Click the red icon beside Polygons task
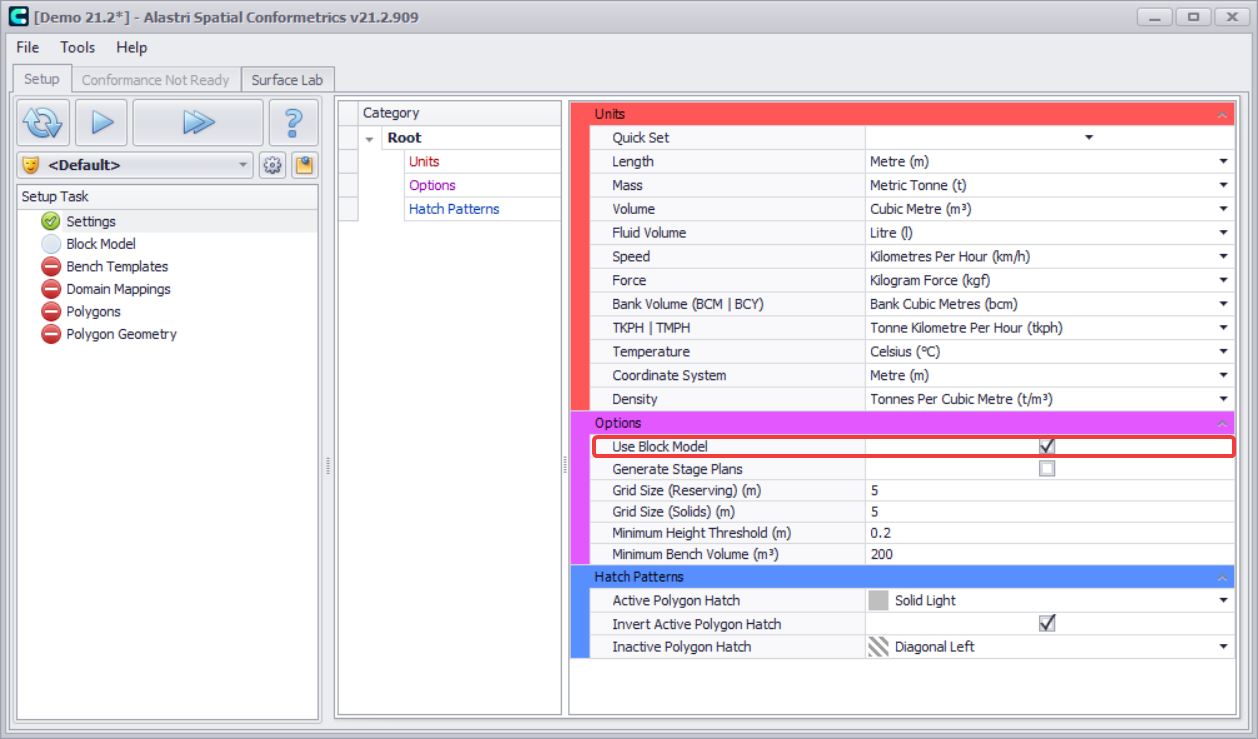Image resolution: width=1258 pixels, height=739 pixels. tap(51, 312)
